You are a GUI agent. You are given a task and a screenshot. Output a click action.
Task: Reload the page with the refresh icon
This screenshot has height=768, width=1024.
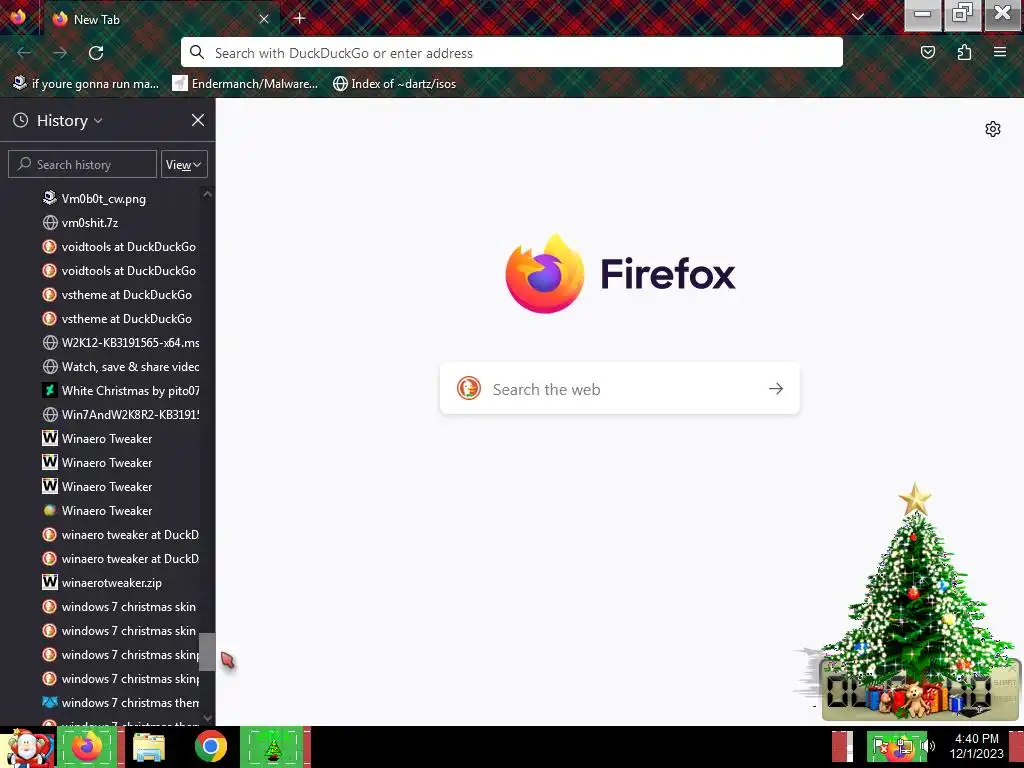pyautogui.click(x=96, y=53)
